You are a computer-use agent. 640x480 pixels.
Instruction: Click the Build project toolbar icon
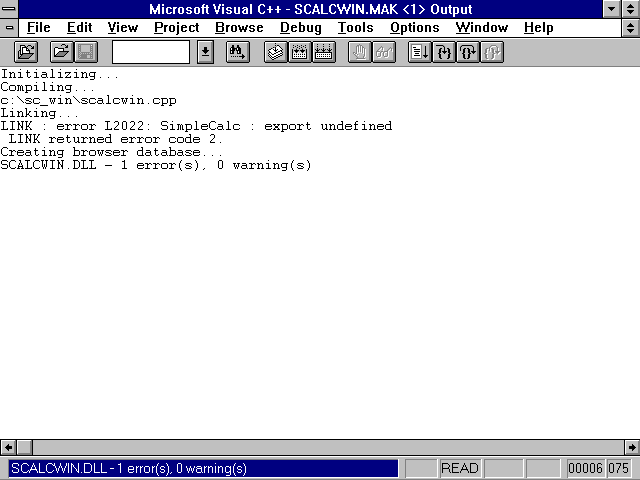pos(299,52)
